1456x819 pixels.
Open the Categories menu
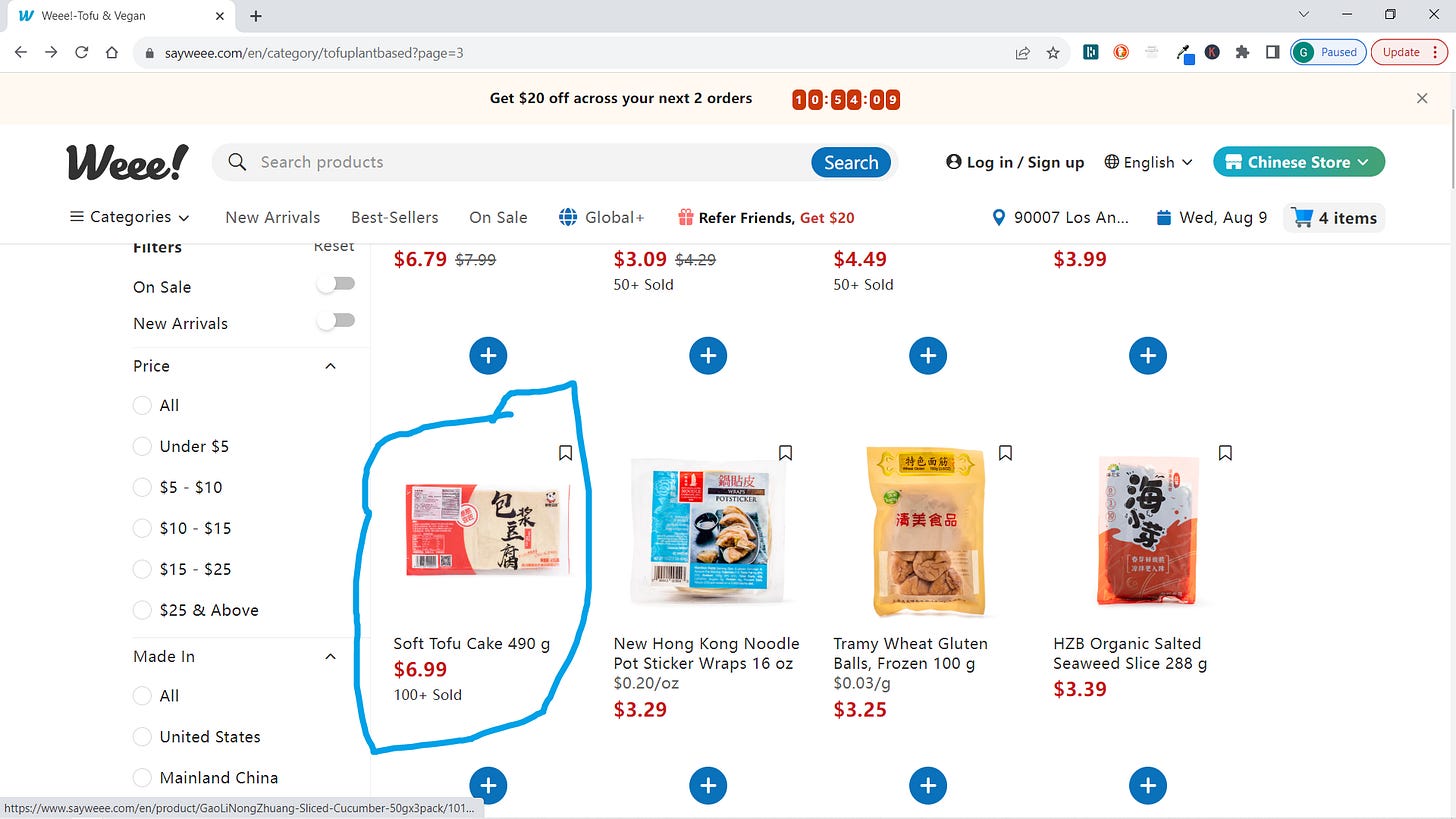tap(130, 217)
